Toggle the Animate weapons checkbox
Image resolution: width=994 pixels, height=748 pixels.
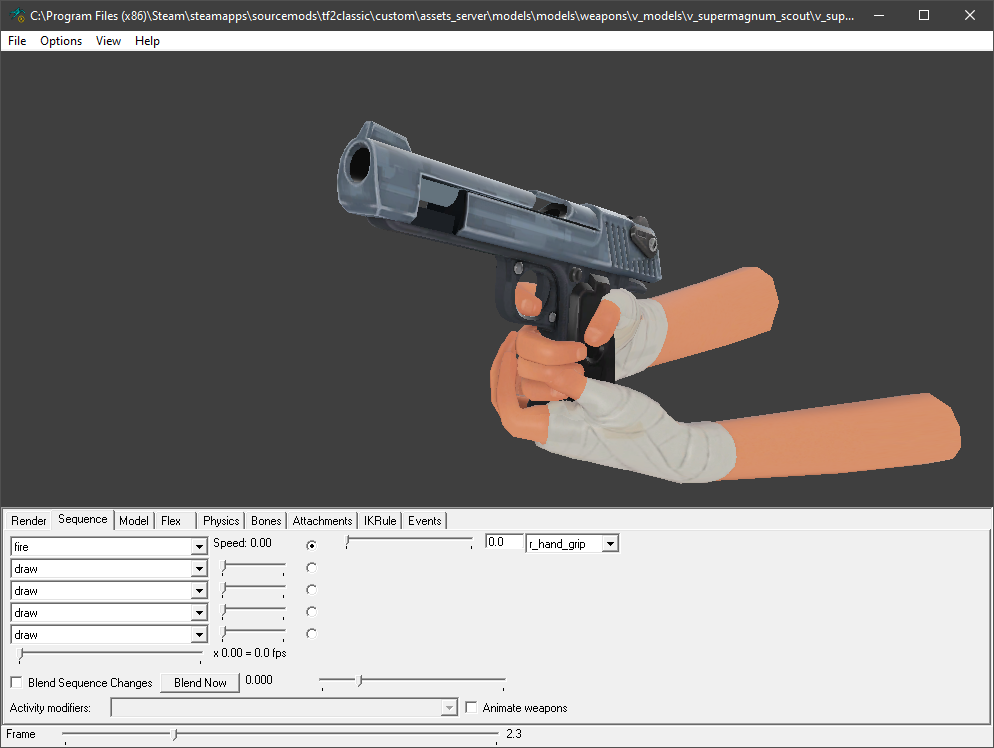471,707
